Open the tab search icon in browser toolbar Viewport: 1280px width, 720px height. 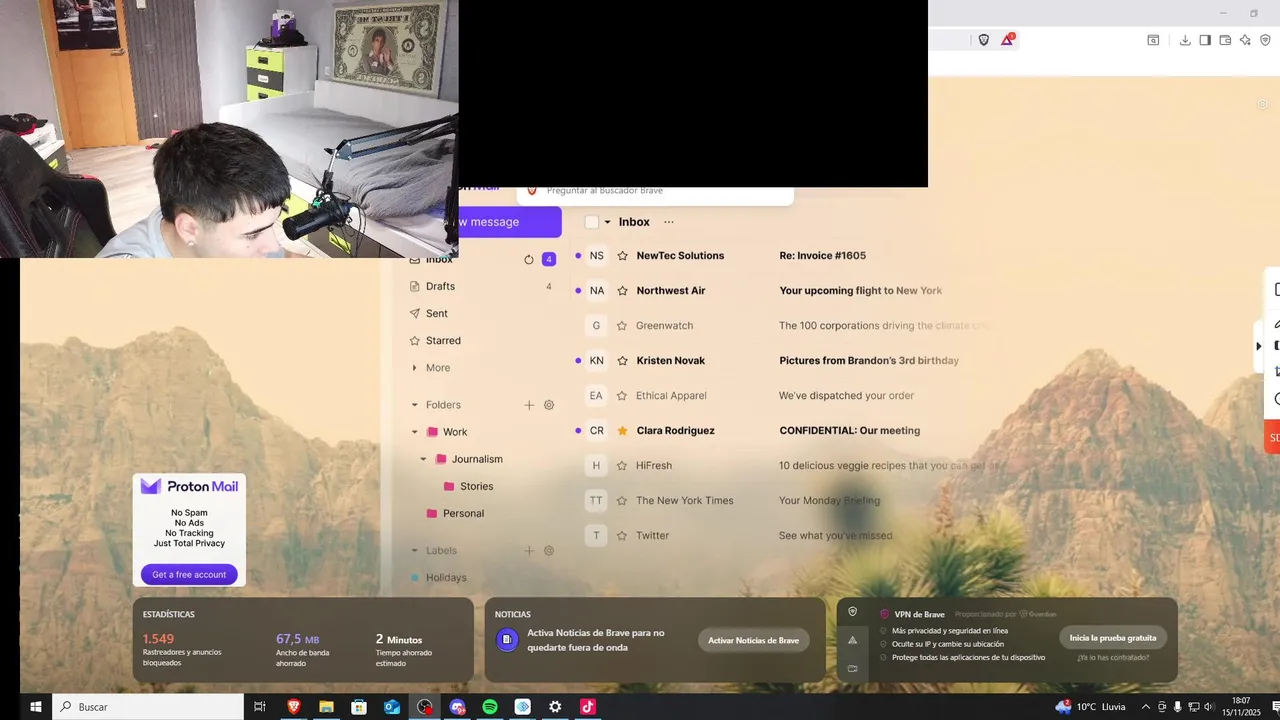(x=1153, y=40)
